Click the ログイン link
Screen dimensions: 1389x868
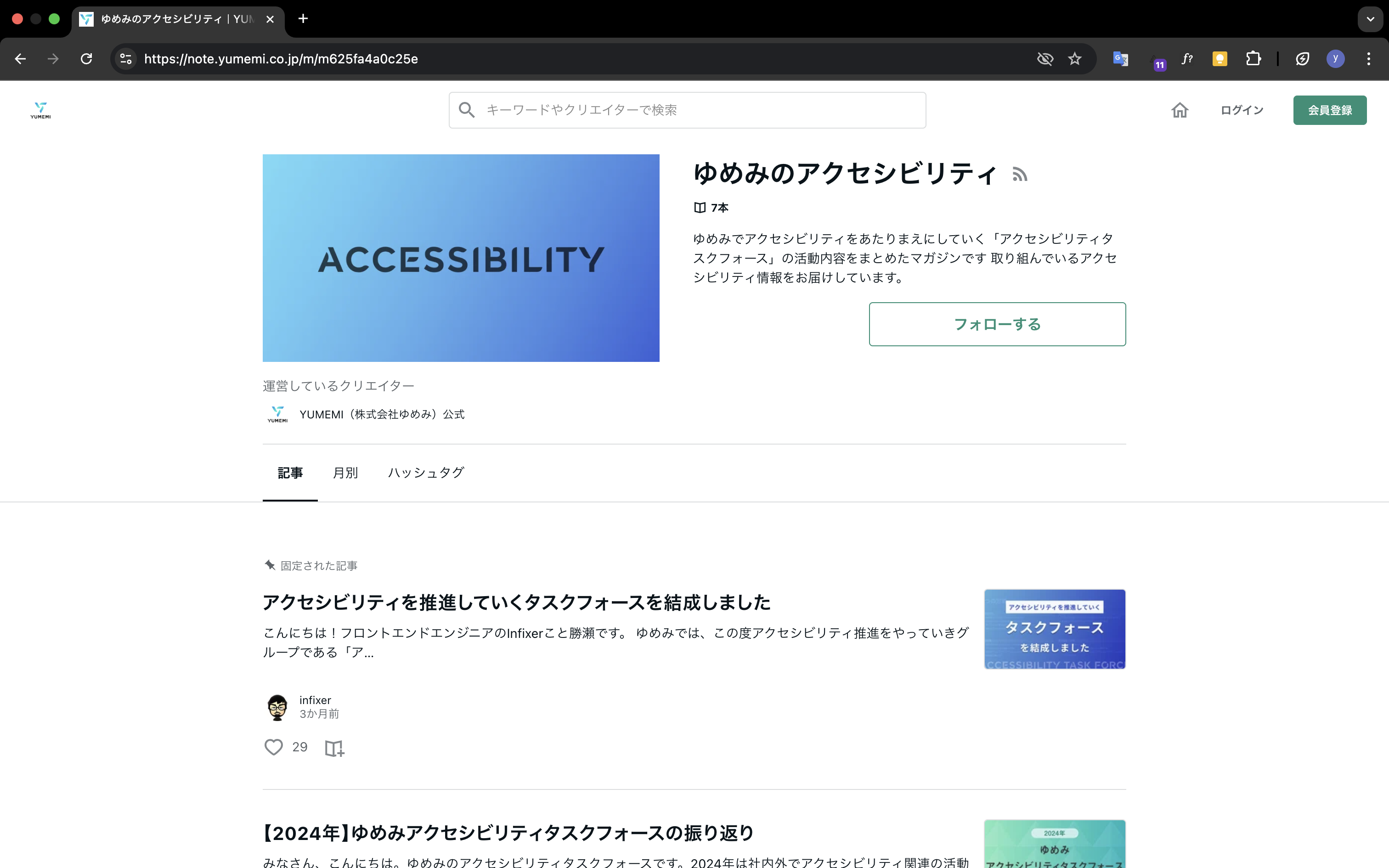click(1242, 110)
